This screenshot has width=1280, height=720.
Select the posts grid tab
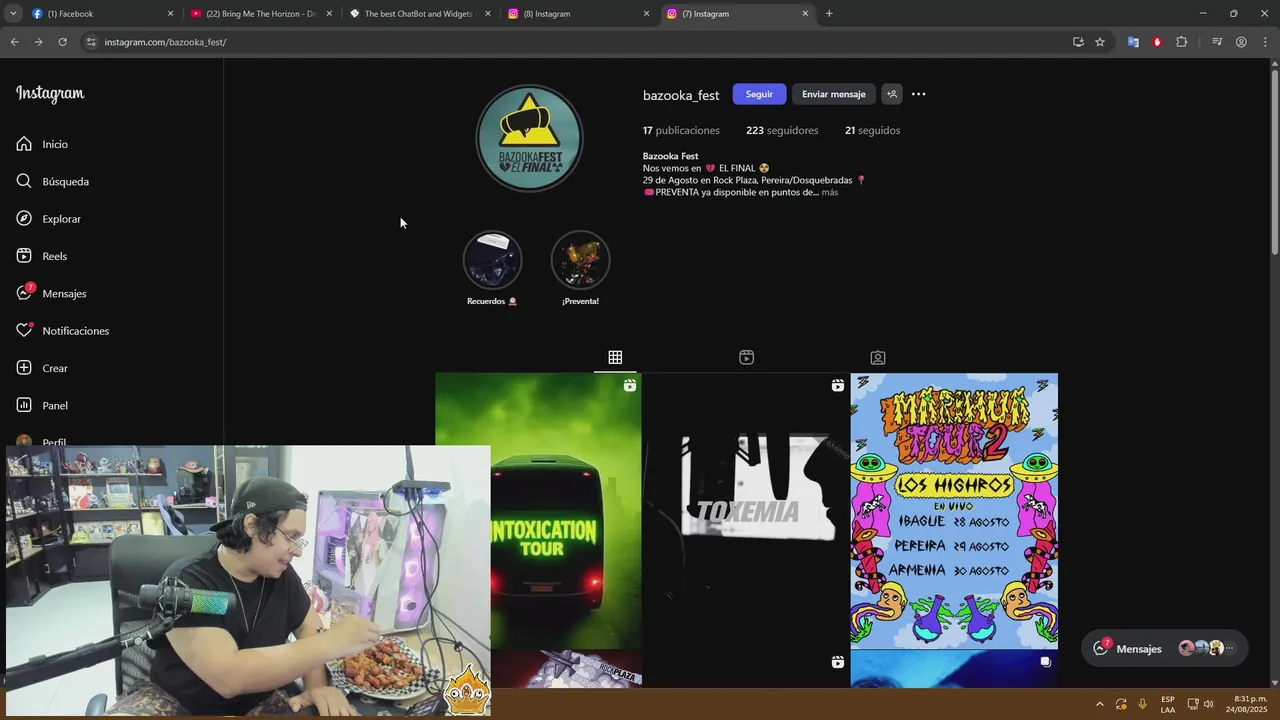pyautogui.click(x=615, y=357)
